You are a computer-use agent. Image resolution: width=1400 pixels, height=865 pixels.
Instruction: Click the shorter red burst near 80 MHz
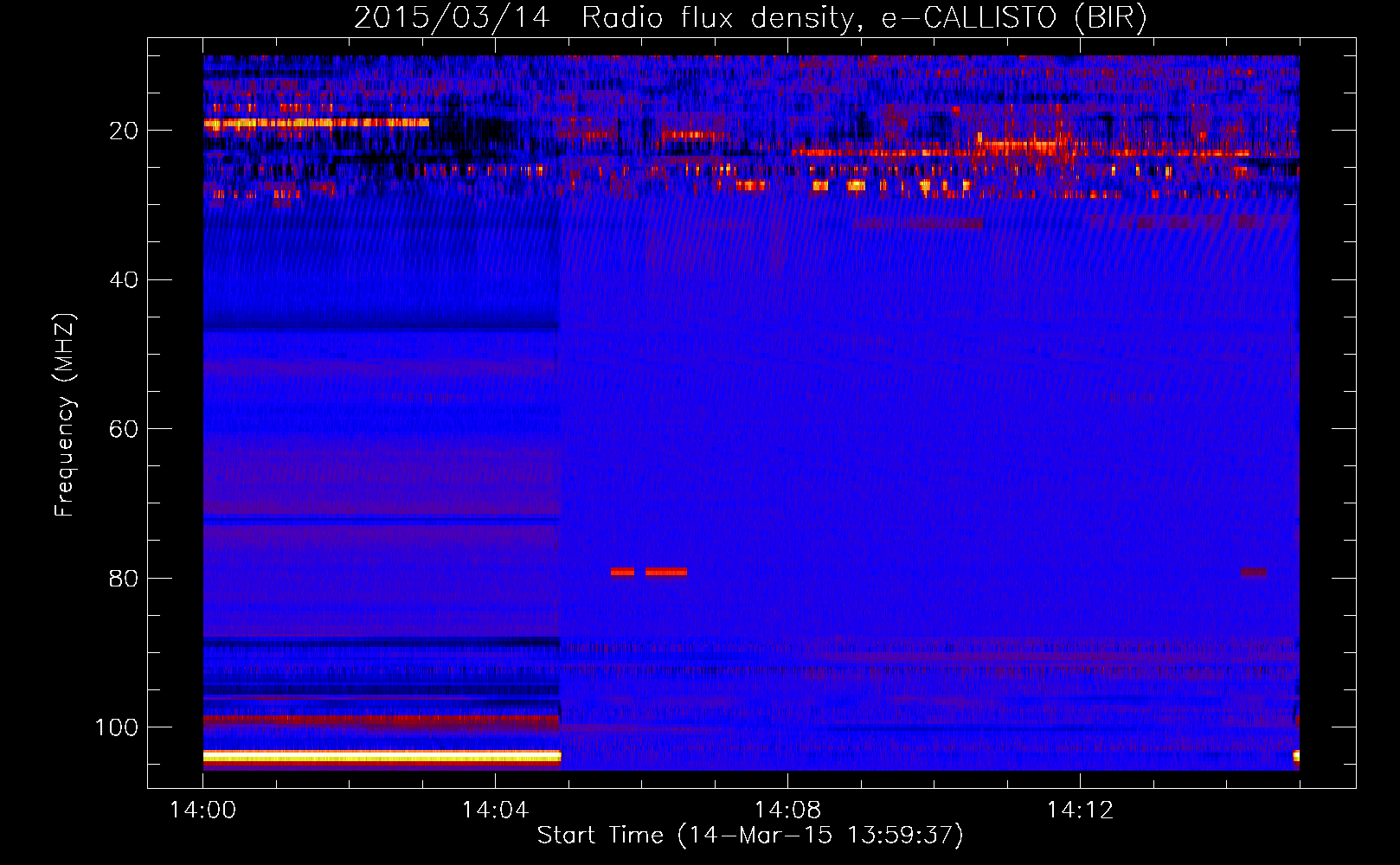622,572
